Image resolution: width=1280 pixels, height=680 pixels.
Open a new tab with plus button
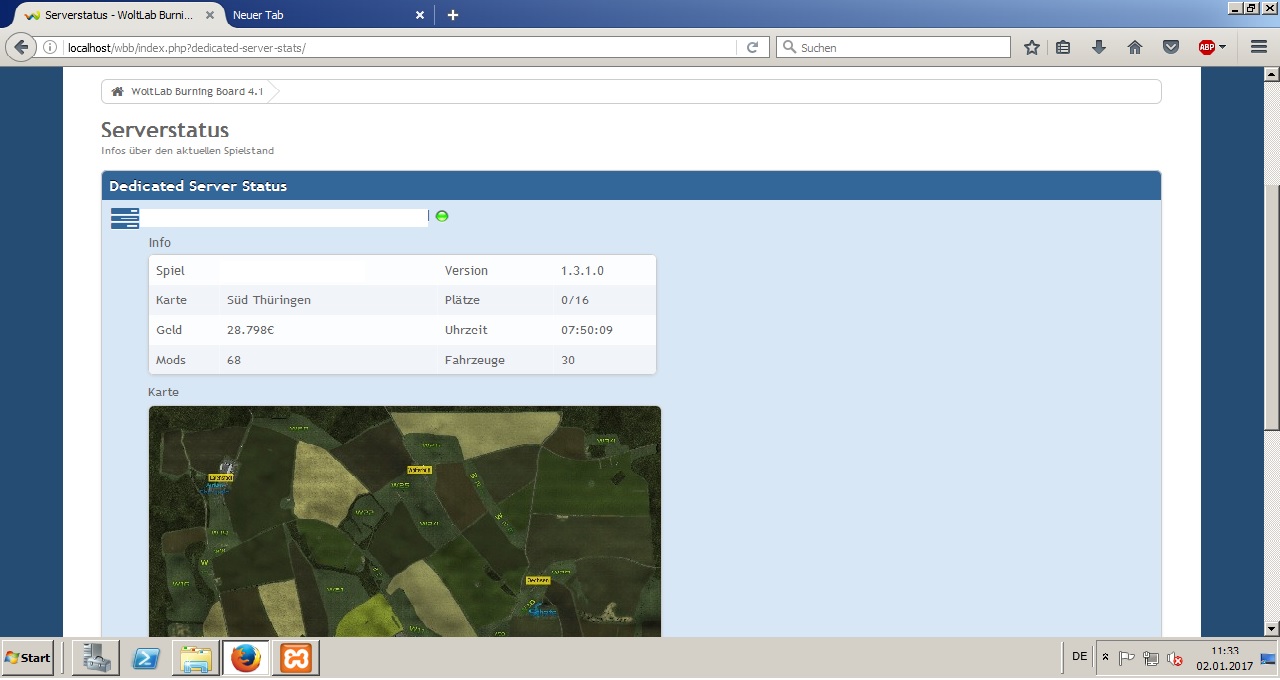click(x=453, y=15)
